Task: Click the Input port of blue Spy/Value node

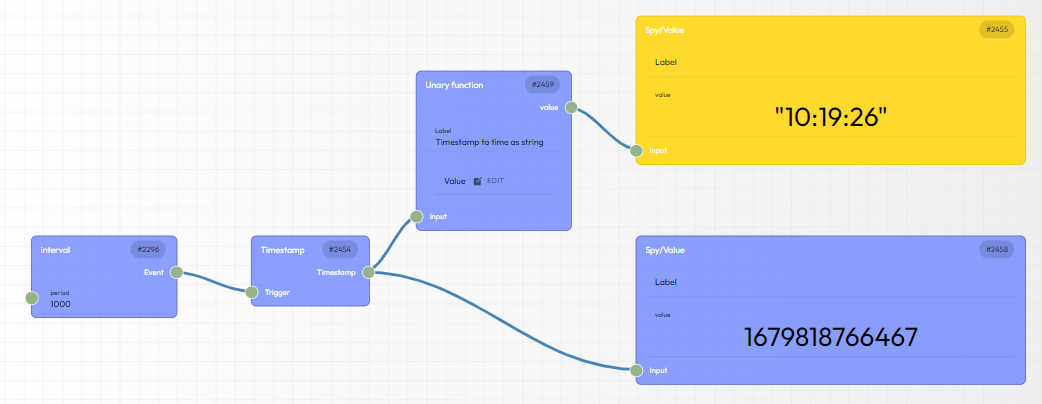Action: 636,370
